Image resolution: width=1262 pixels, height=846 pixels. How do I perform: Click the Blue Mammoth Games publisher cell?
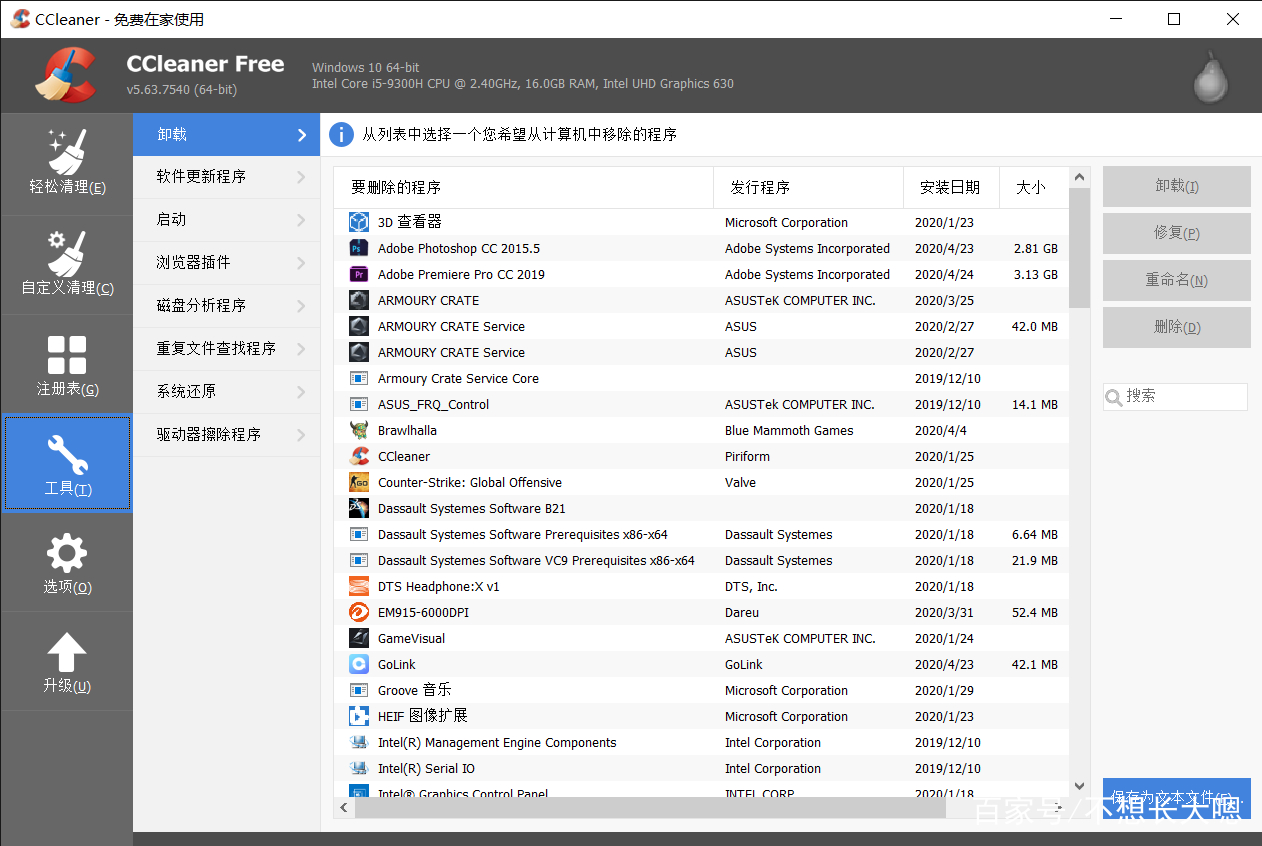coord(789,430)
